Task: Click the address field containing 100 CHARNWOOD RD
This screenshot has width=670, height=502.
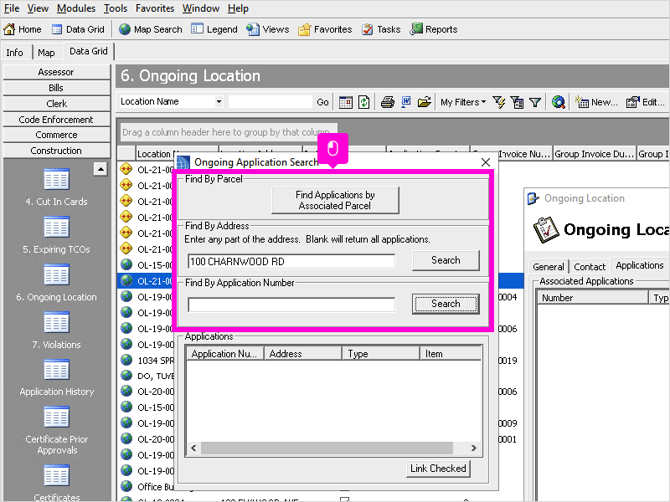Action: (x=291, y=261)
